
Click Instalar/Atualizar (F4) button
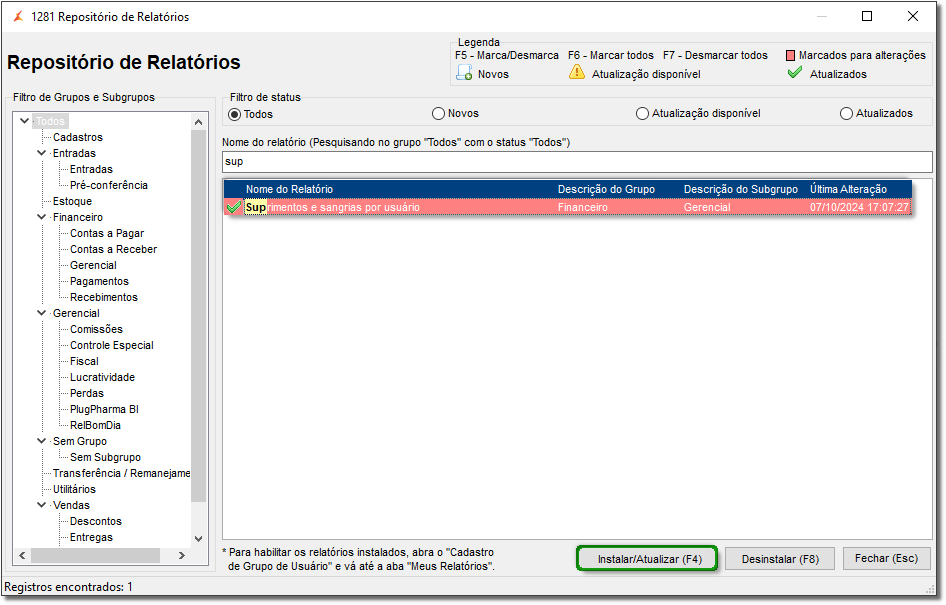coord(647,559)
